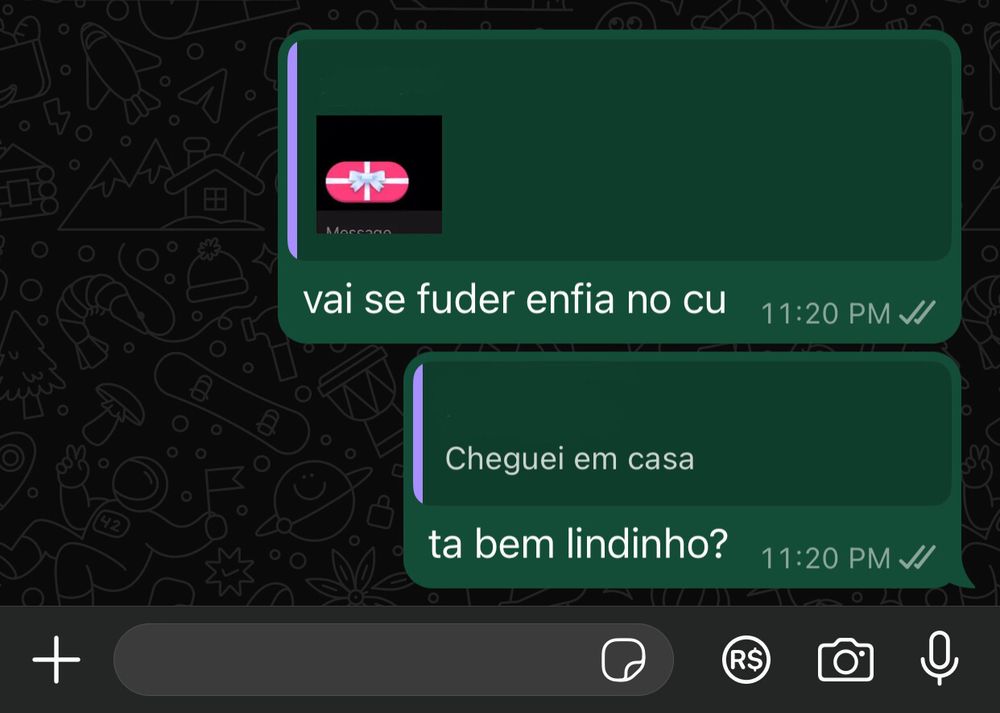Click the pink gift ribbon in thumbnail

pos(367,182)
